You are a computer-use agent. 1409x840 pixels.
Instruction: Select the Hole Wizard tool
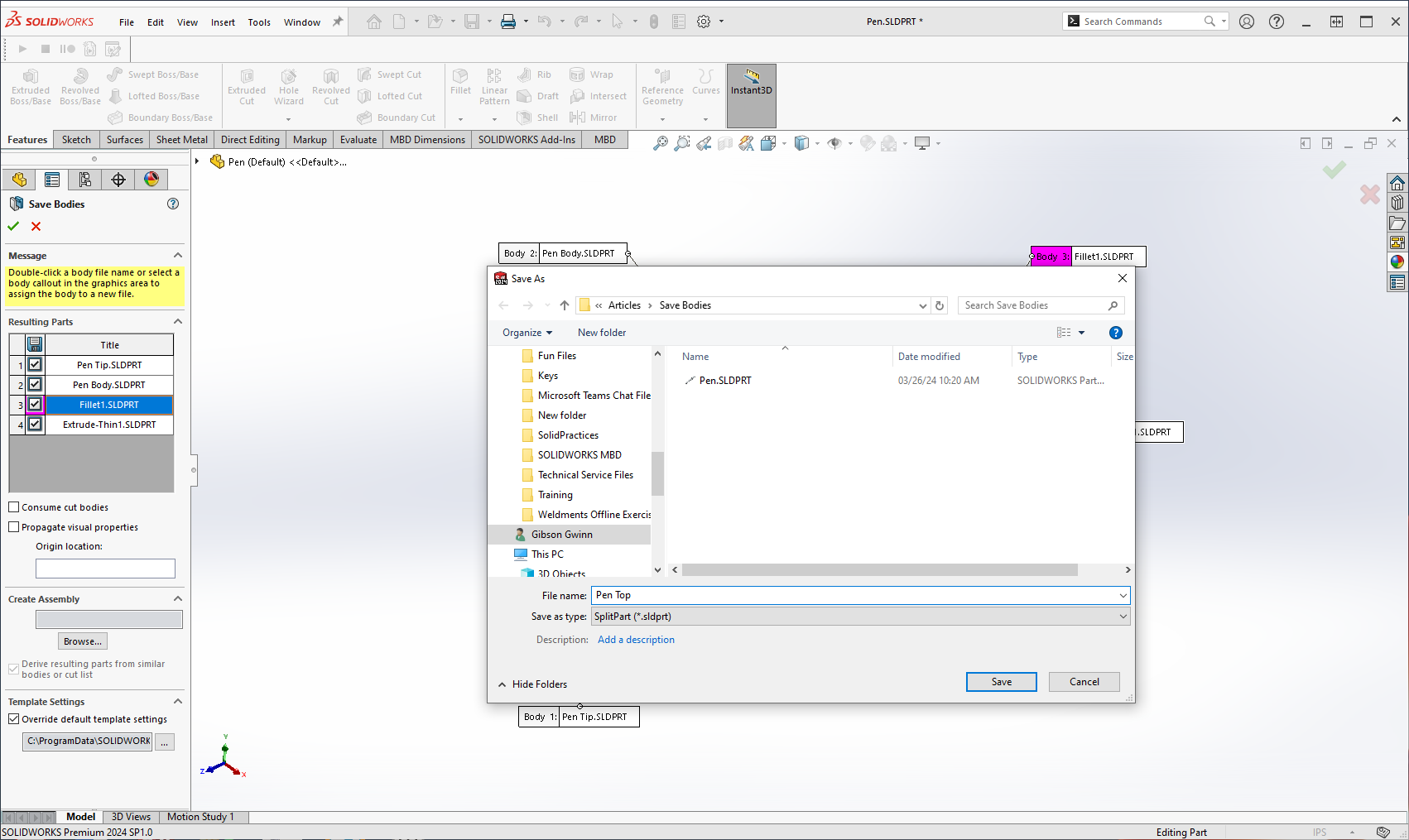coord(289,87)
